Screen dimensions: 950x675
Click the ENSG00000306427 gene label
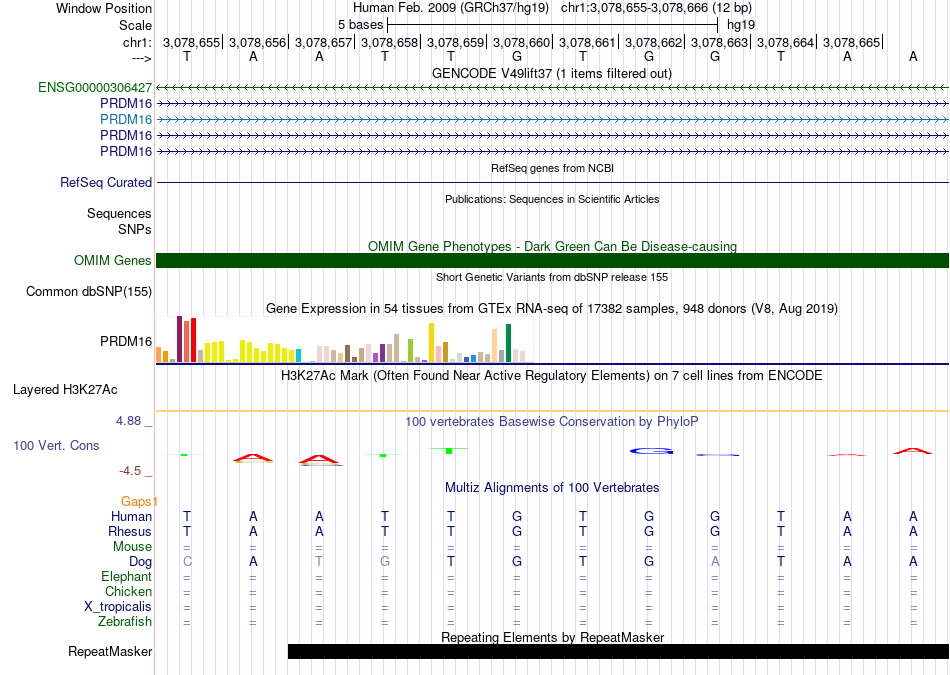[x=95, y=87]
